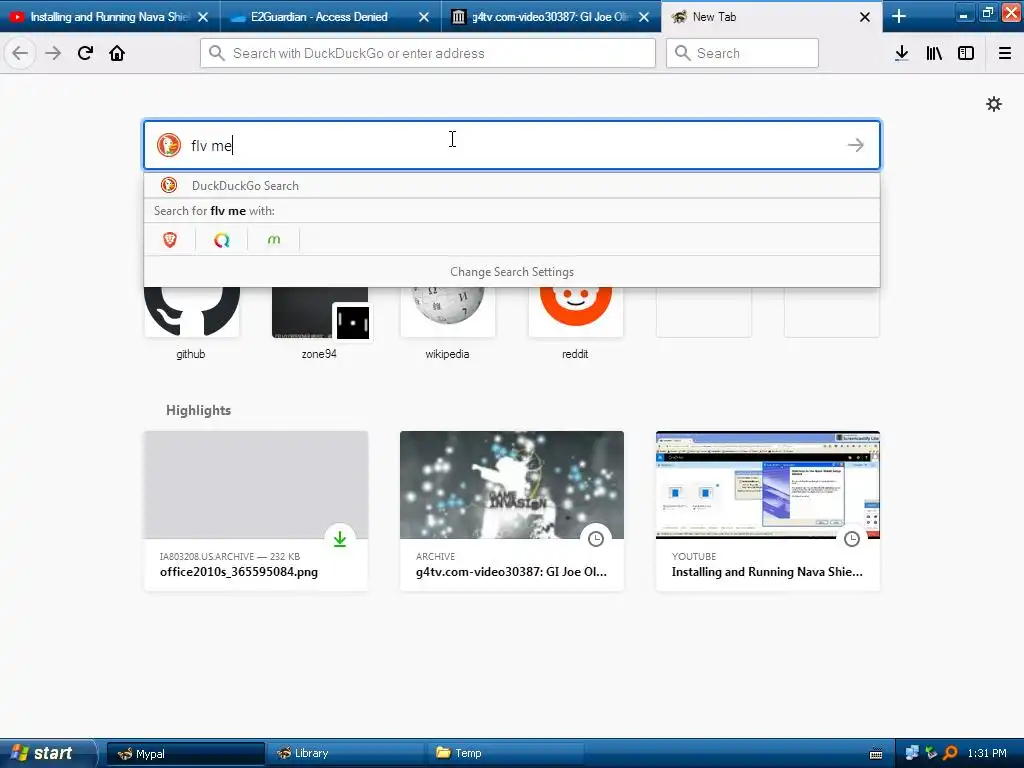Search flv me with Brave engine icon
The height and width of the screenshot is (768, 1024).
pyautogui.click(x=170, y=240)
